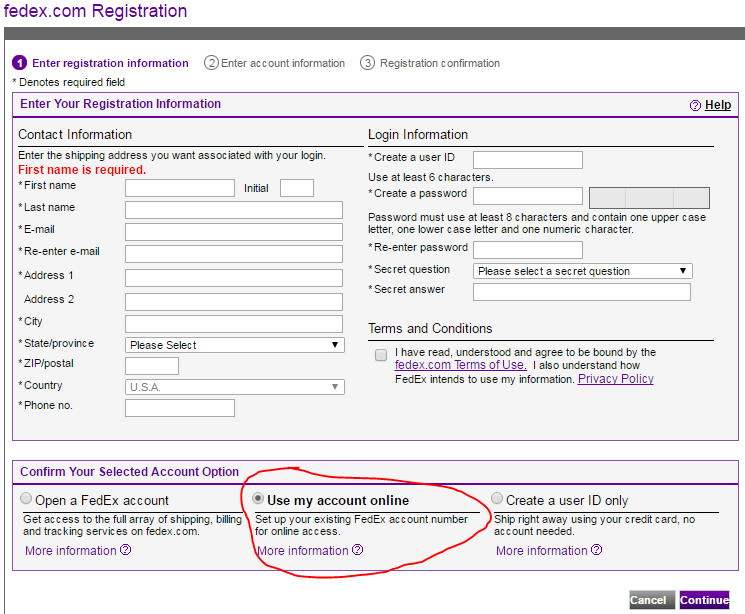Click the step 1 registration circle icon
The width and height of the screenshot is (745, 614).
tap(19, 63)
